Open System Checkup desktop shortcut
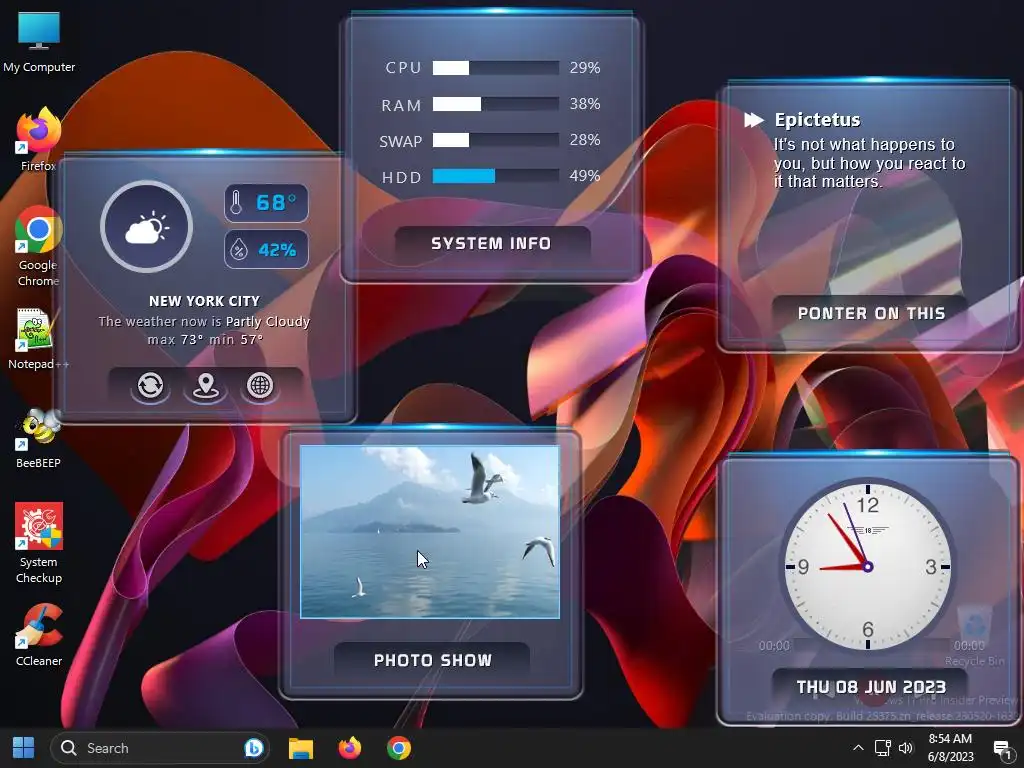Image resolution: width=1024 pixels, height=768 pixels. point(39,544)
